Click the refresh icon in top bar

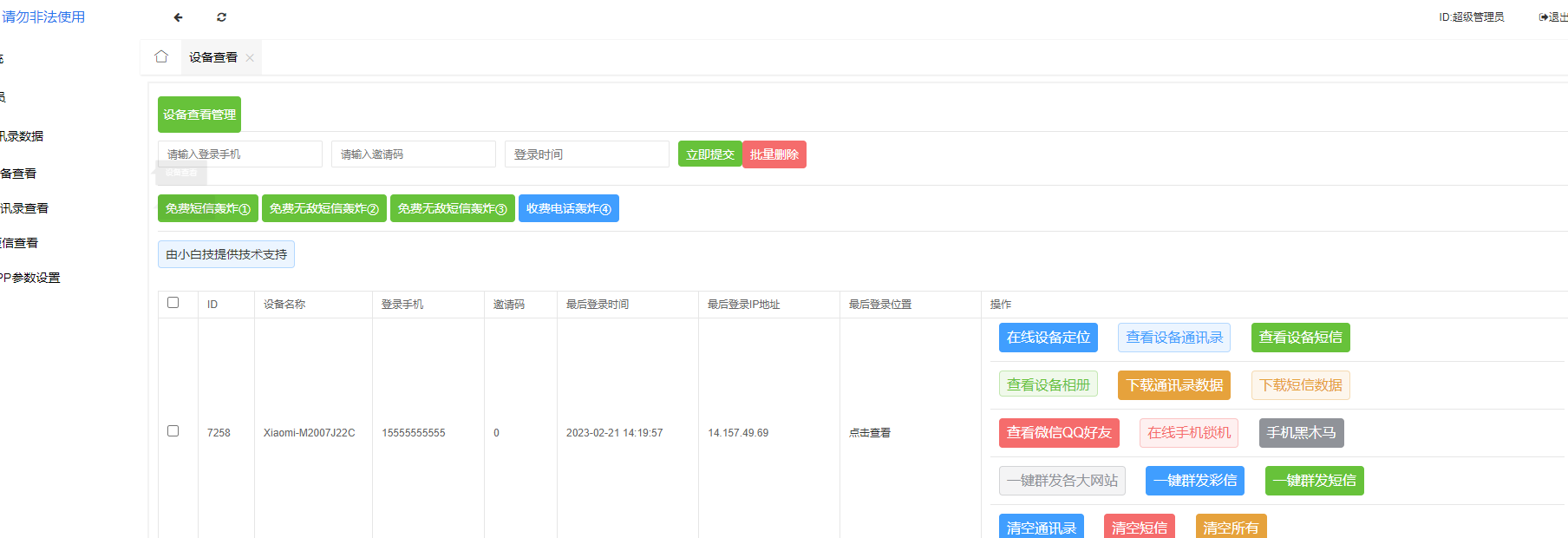click(221, 17)
